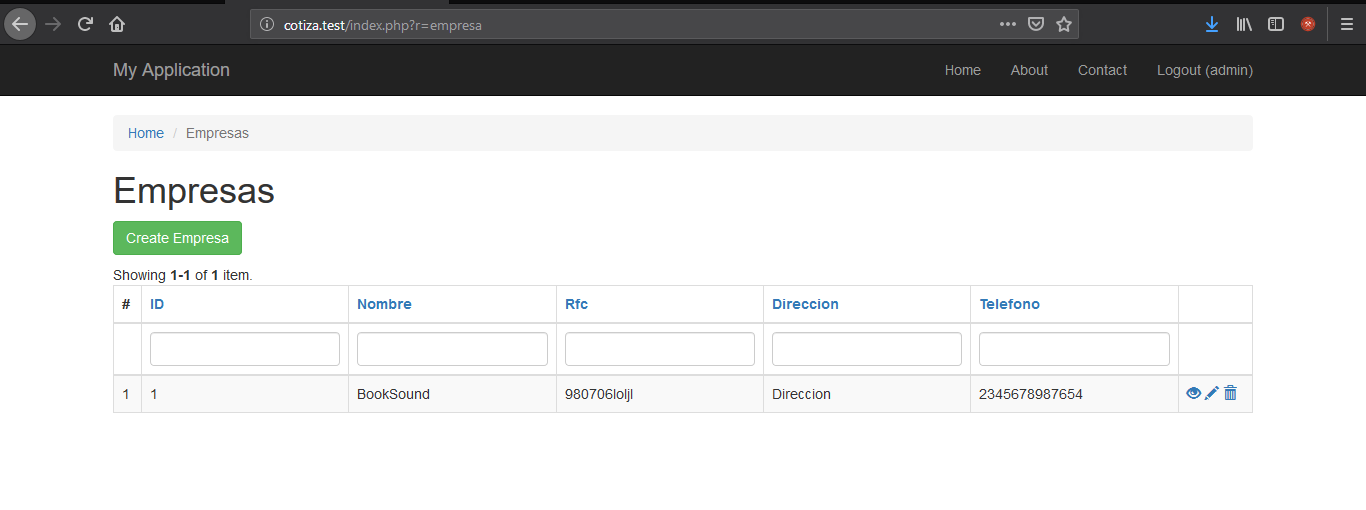
Task: Expand page actions three-dots menu
Action: (x=1008, y=24)
